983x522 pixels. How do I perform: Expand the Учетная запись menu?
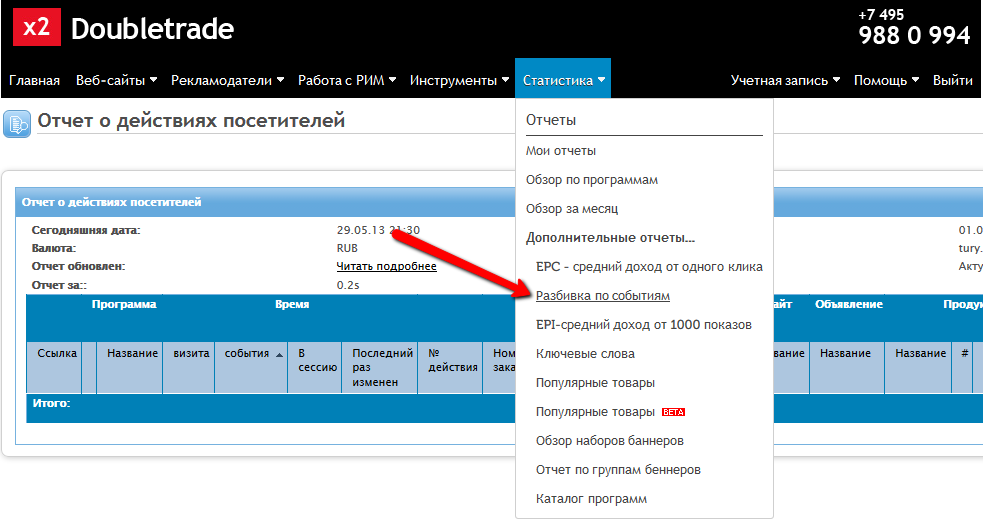pos(785,80)
